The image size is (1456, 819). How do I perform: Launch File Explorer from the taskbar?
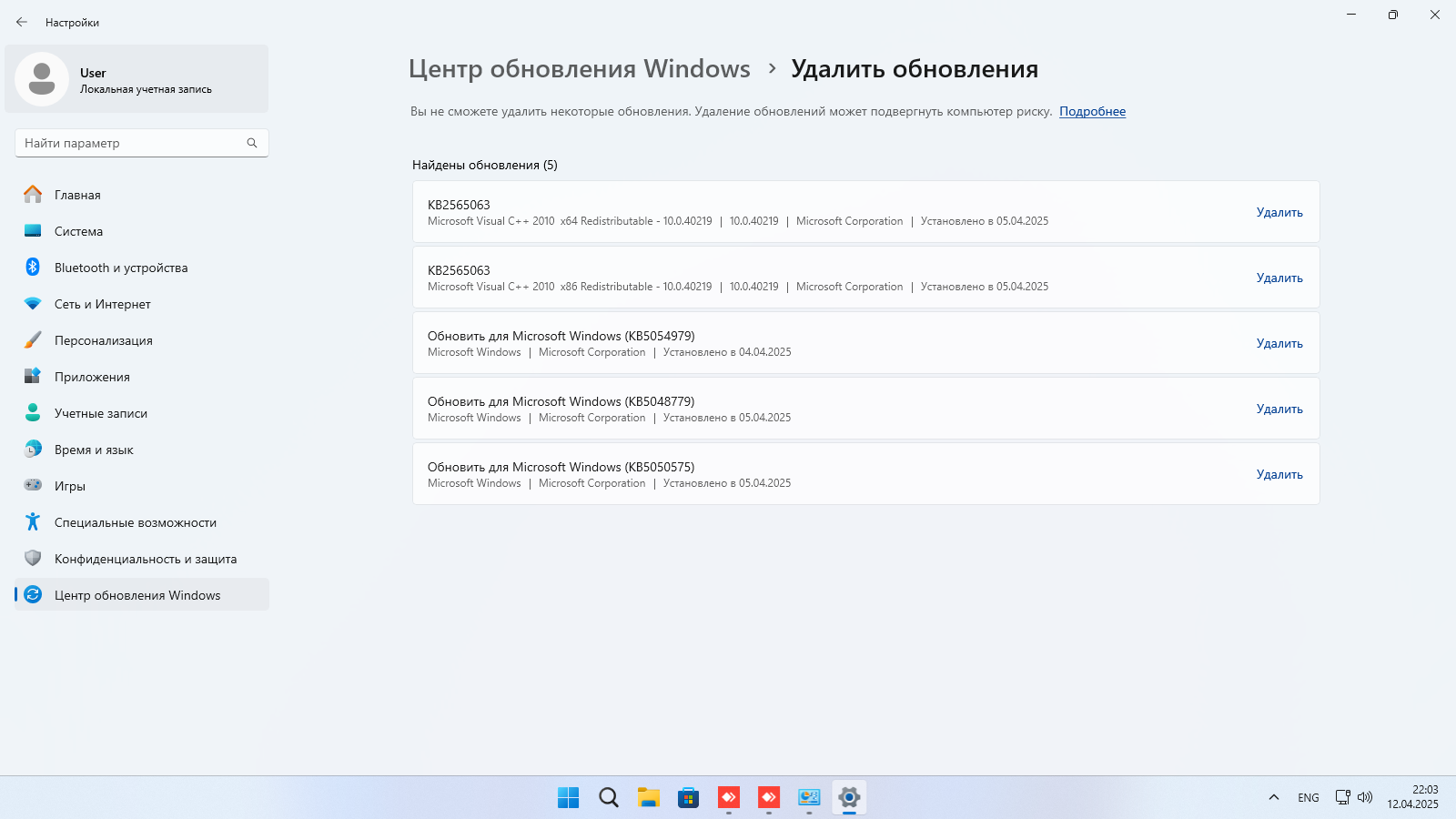coord(649,798)
